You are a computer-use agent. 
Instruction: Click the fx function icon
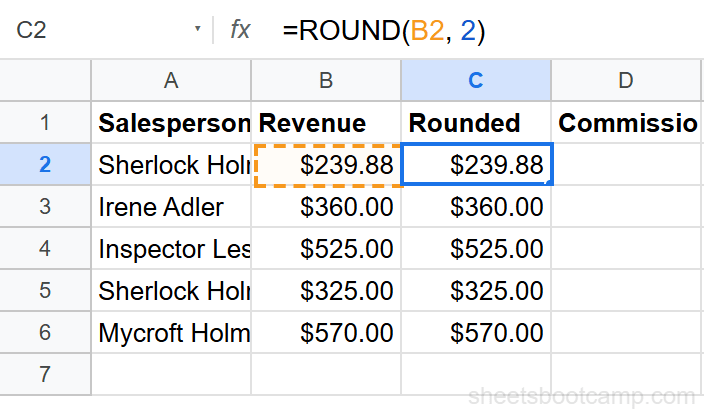click(x=240, y=30)
